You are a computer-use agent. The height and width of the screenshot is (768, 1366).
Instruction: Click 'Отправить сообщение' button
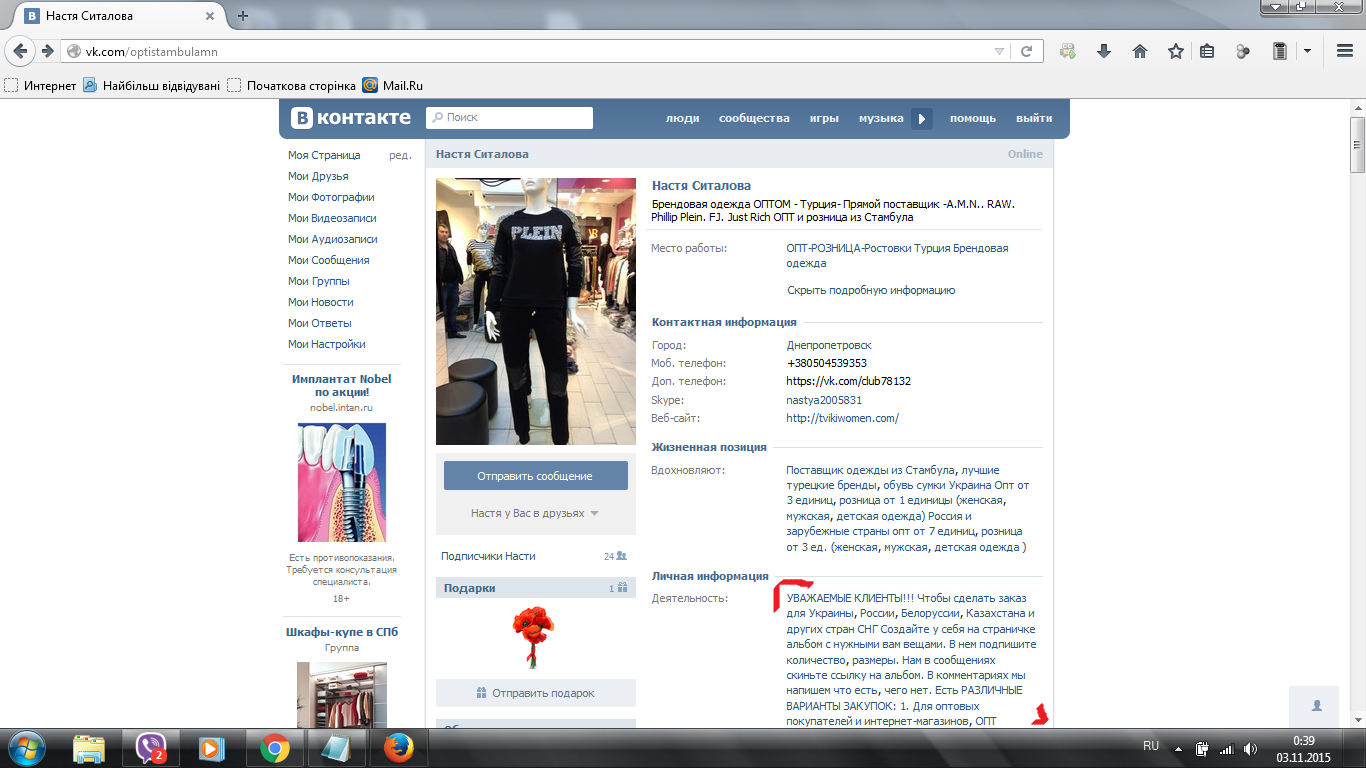[535, 476]
